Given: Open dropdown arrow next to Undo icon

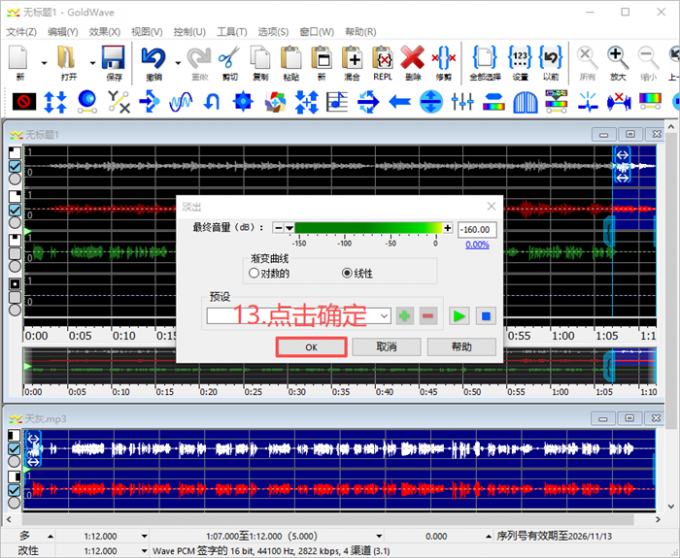Looking at the screenshot, I should (x=178, y=63).
